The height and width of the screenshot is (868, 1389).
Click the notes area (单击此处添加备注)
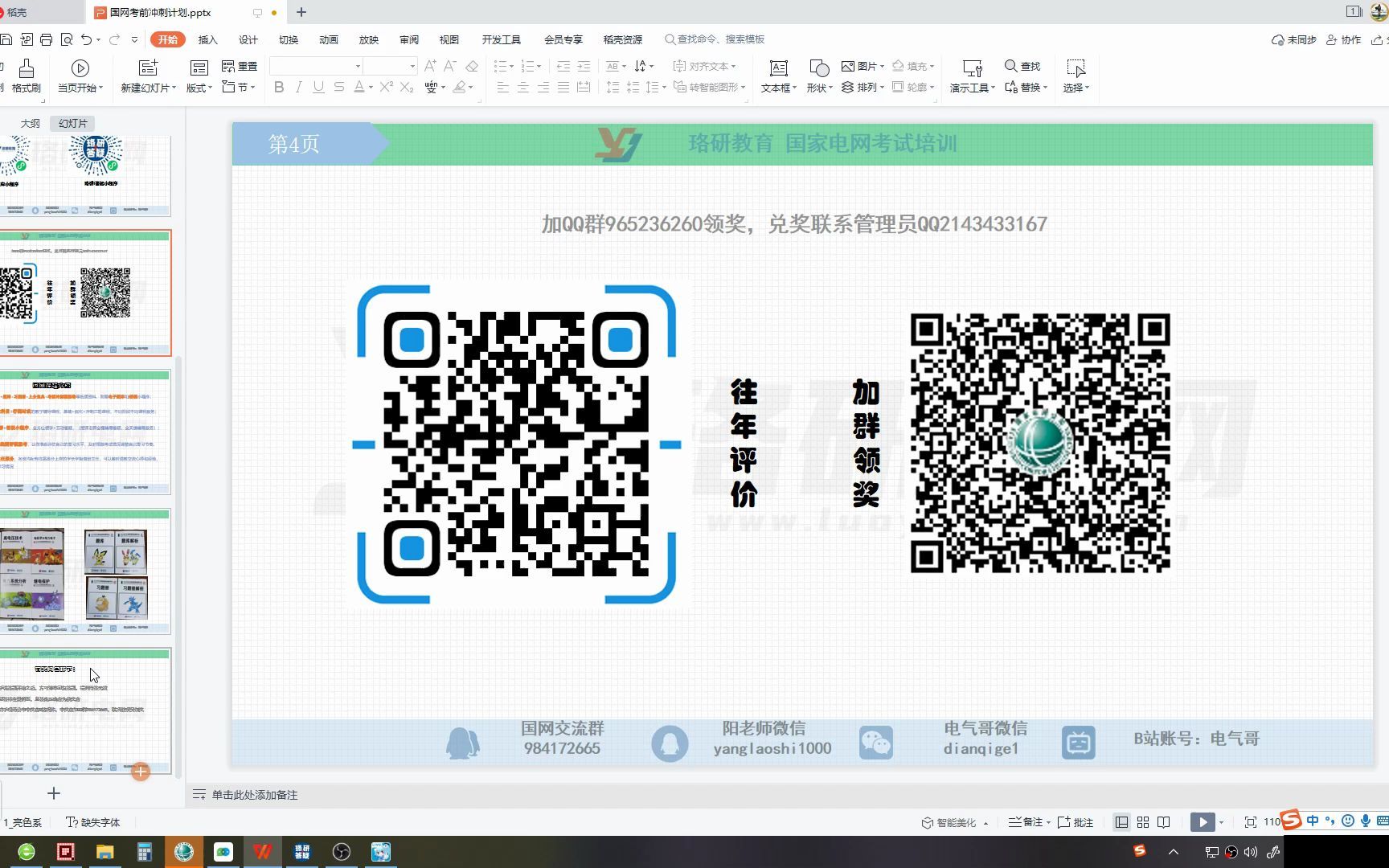click(255, 795)
